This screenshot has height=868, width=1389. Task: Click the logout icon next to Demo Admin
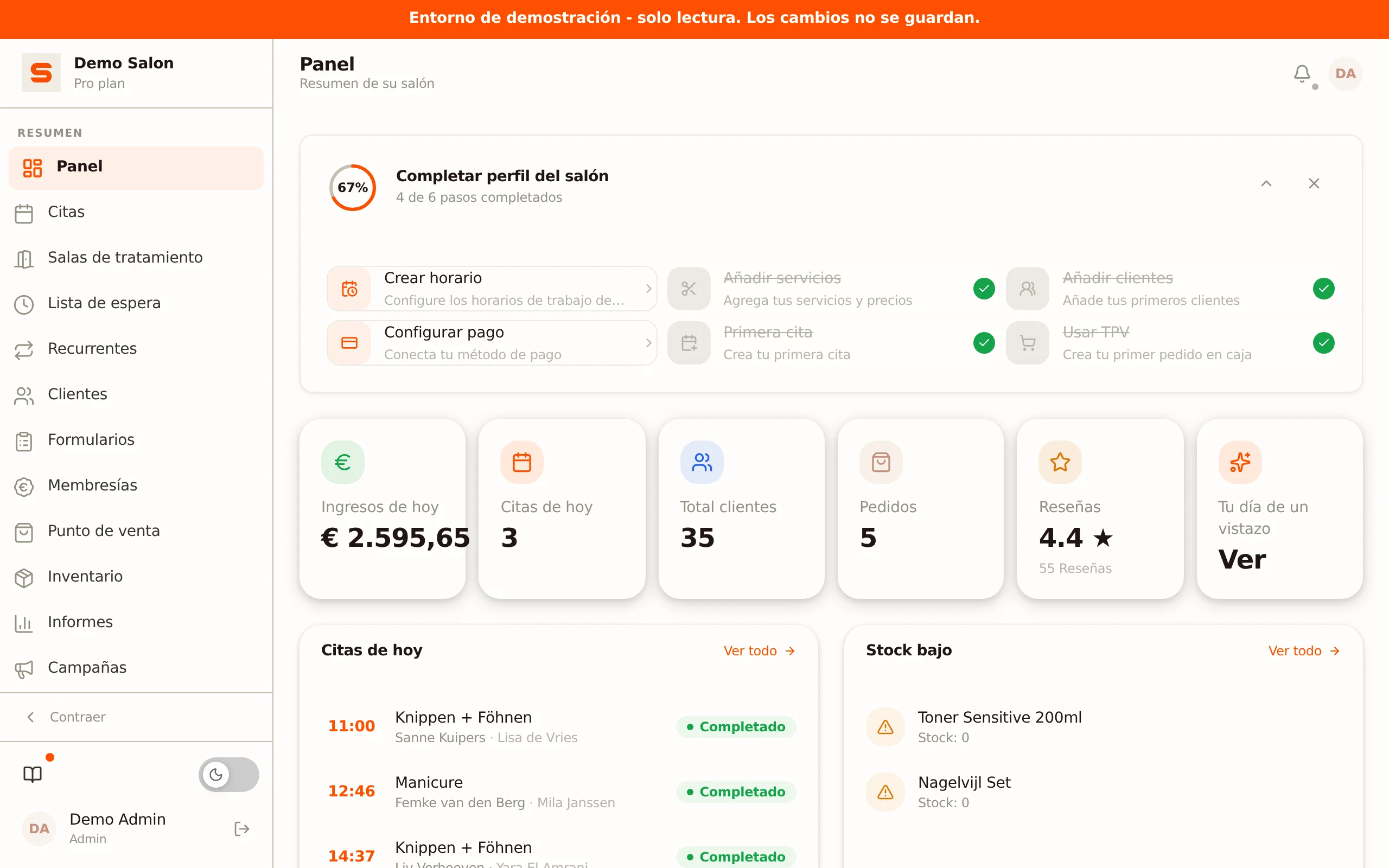click(x=241, y=828)
